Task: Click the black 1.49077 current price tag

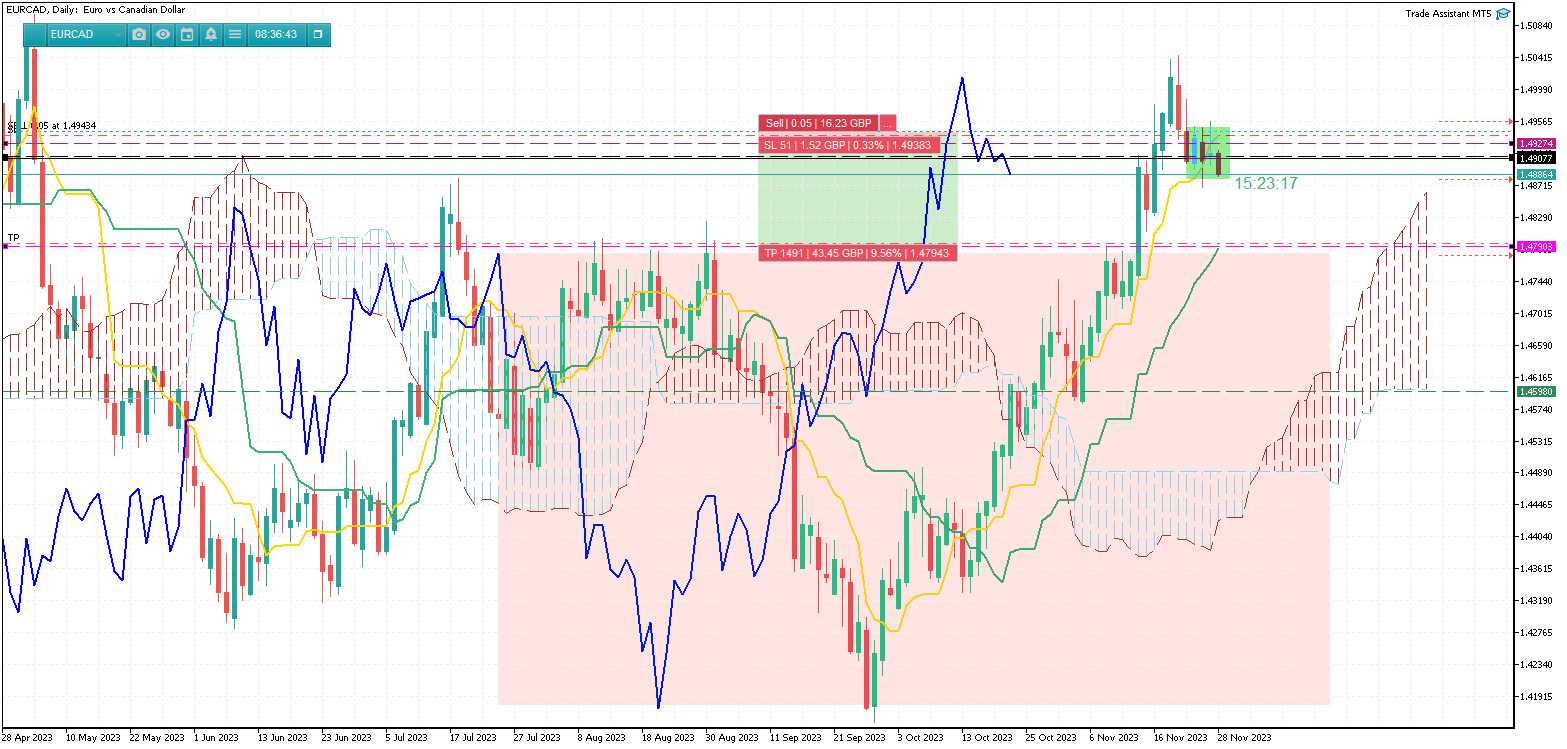Action: (1535, 158)
